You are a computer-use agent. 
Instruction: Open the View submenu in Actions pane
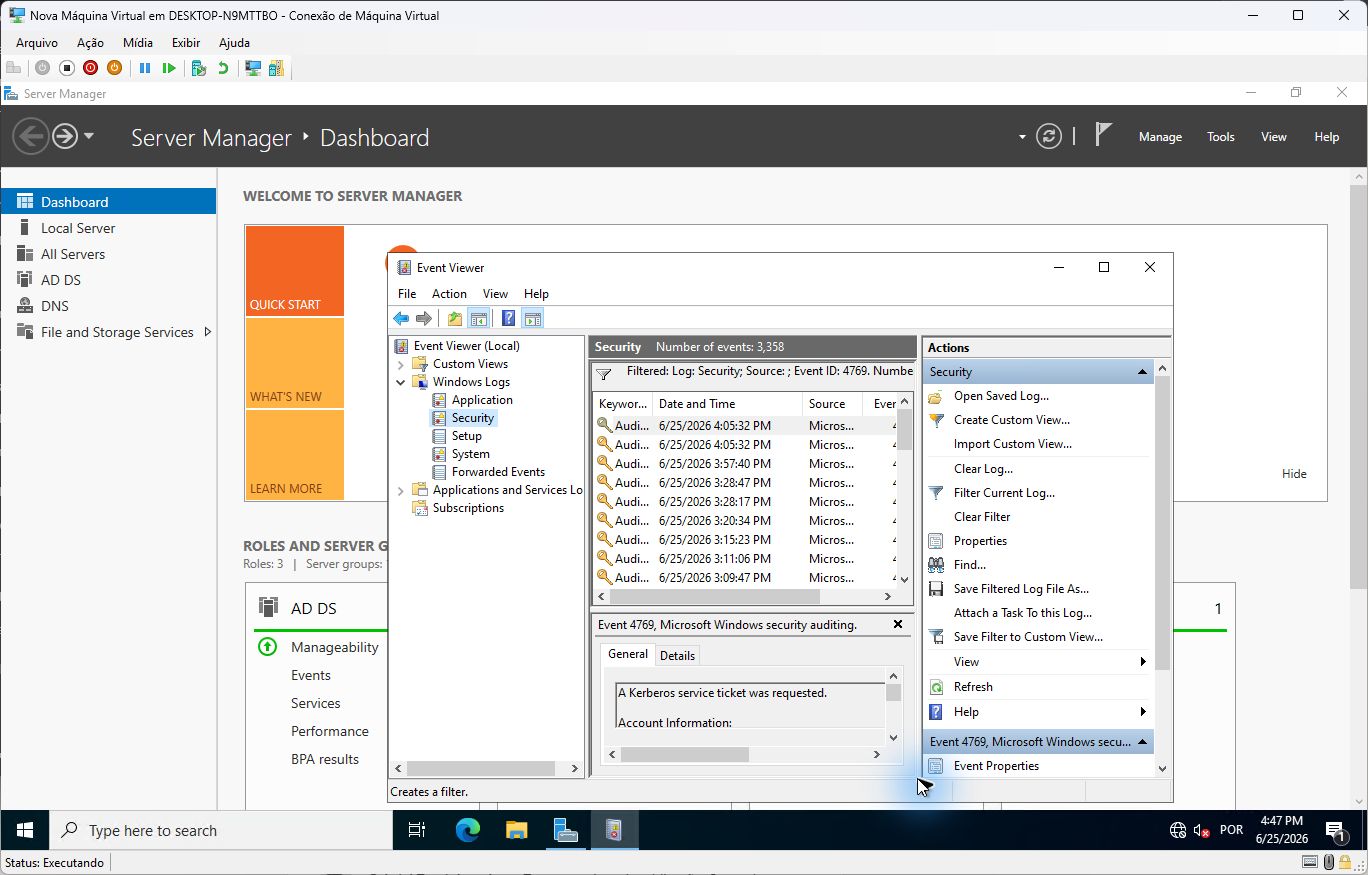(1142, 662)
